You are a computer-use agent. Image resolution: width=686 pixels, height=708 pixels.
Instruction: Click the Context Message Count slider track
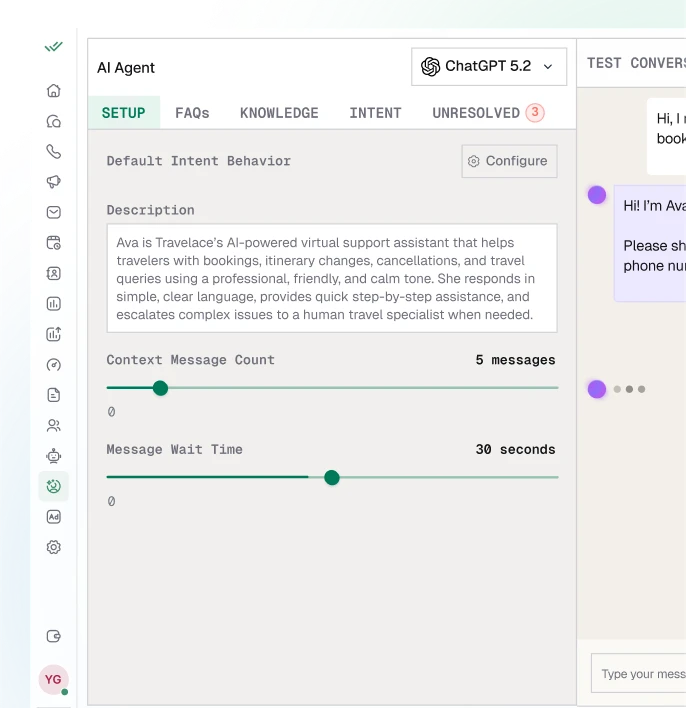click(332, 388)
